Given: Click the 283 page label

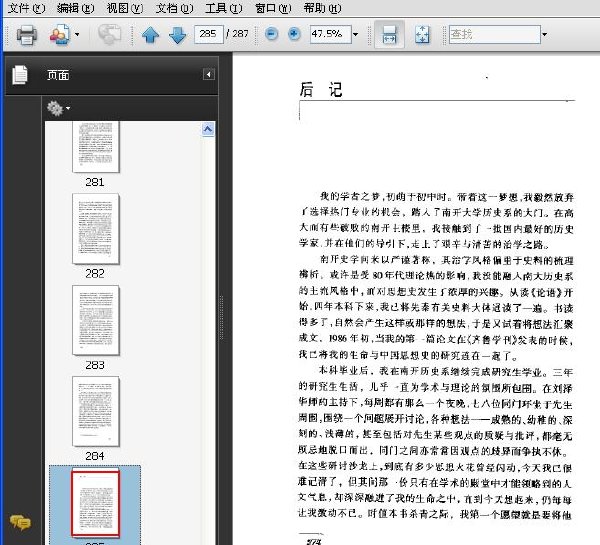Looking at the screenshot, I should (x=95, y=365).
